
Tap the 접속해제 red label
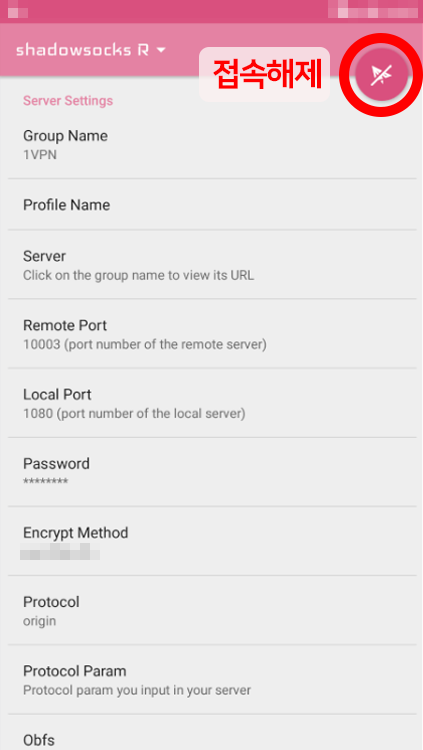click(x=267, y=74)
